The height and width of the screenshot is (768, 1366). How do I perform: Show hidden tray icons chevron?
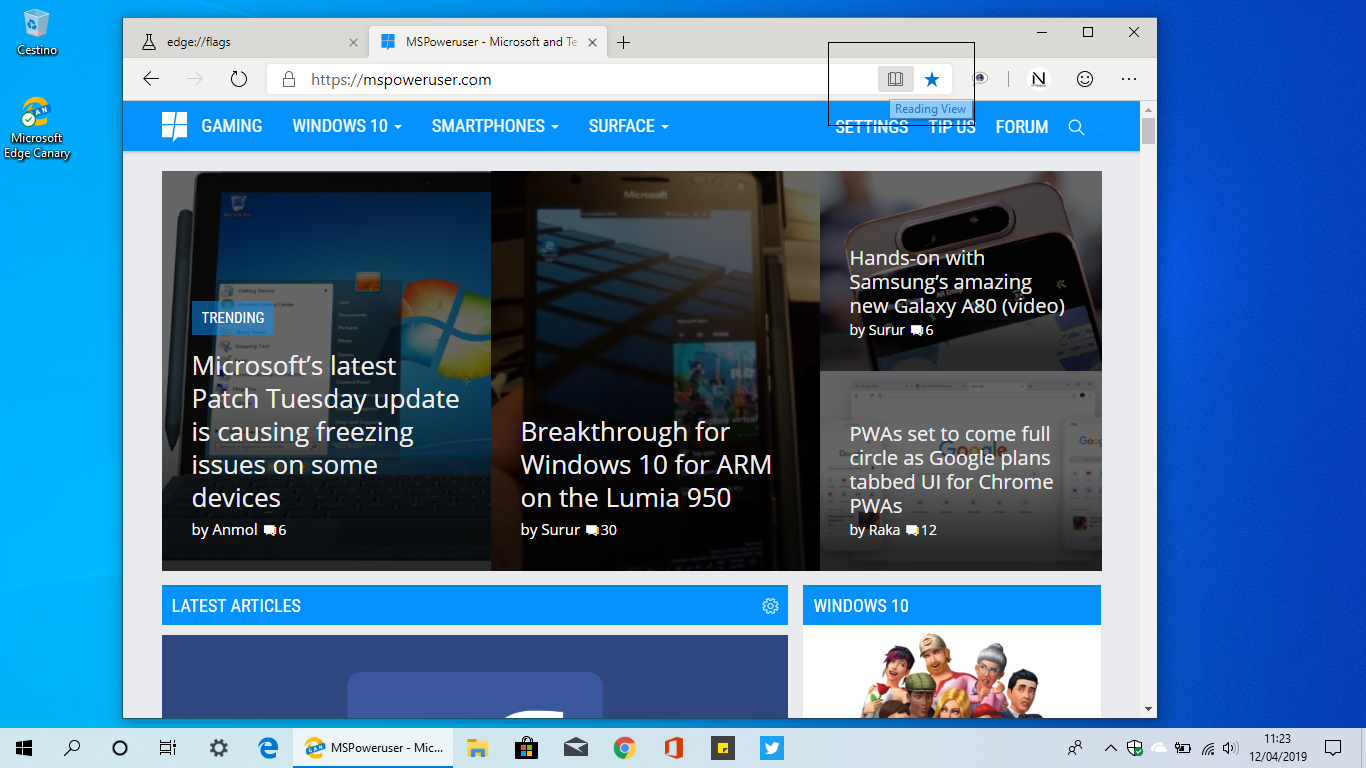1111,747
